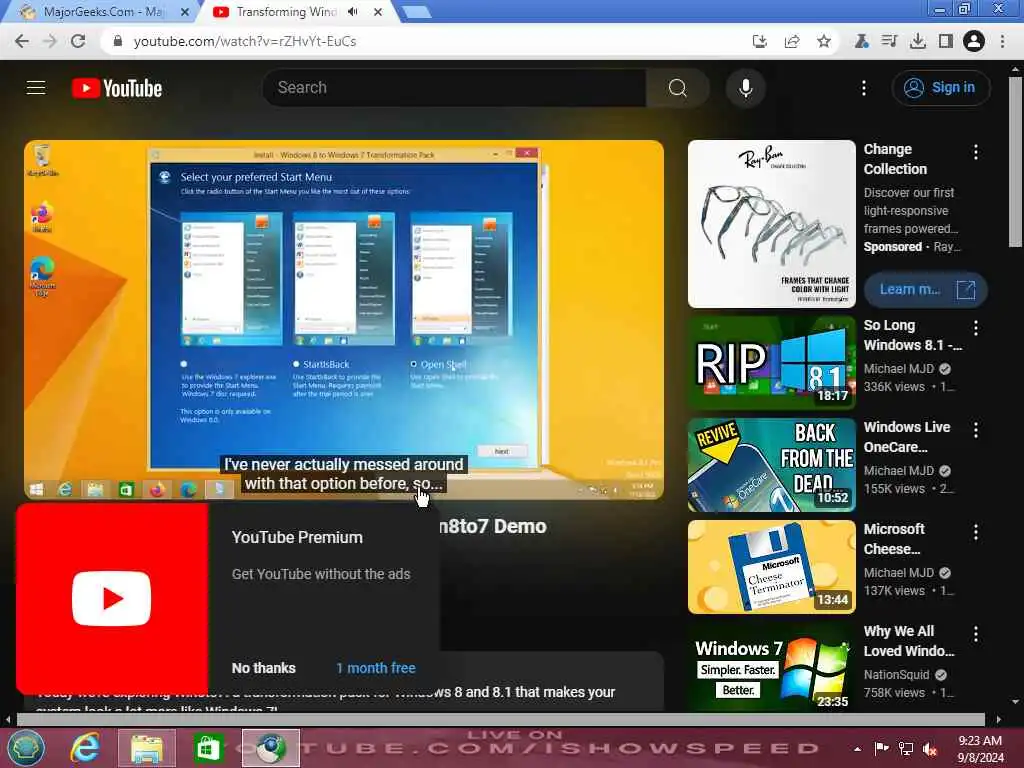
Task: Mute the tab via speaker icon
Action: coord(353,12)
